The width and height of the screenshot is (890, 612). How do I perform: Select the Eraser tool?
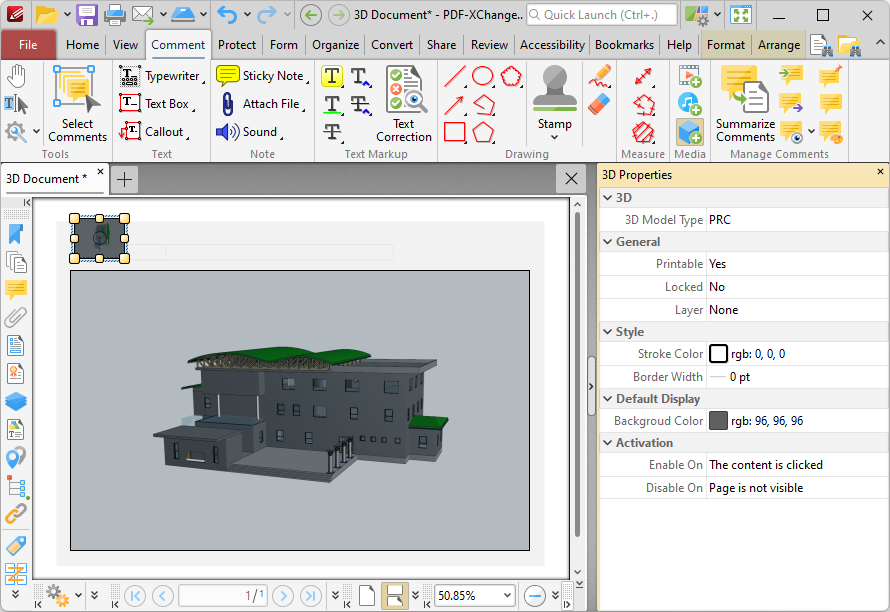tap(599, 104)
